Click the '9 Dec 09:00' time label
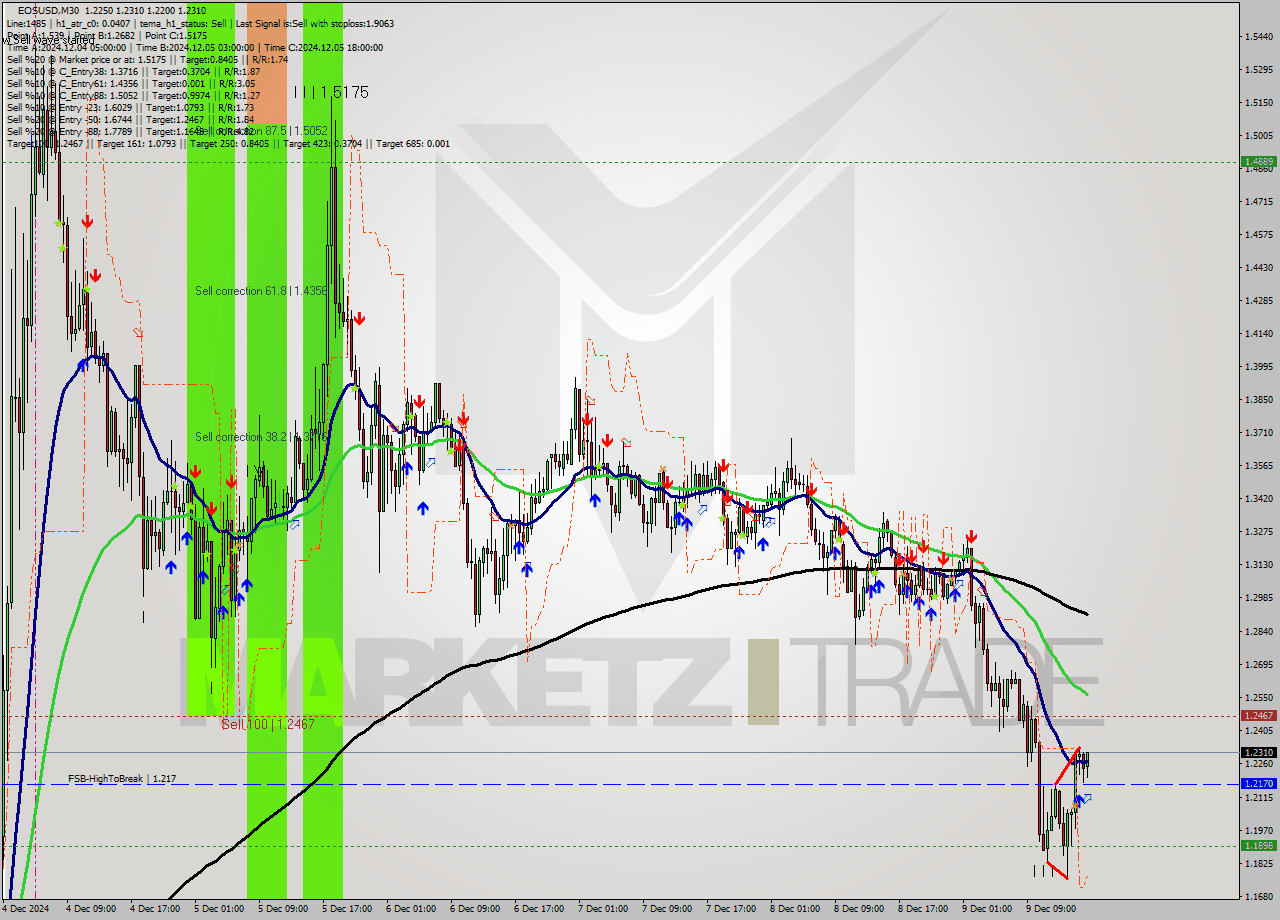The image size is (1280, 920). pyautogui.click(x=1051, y=909)
